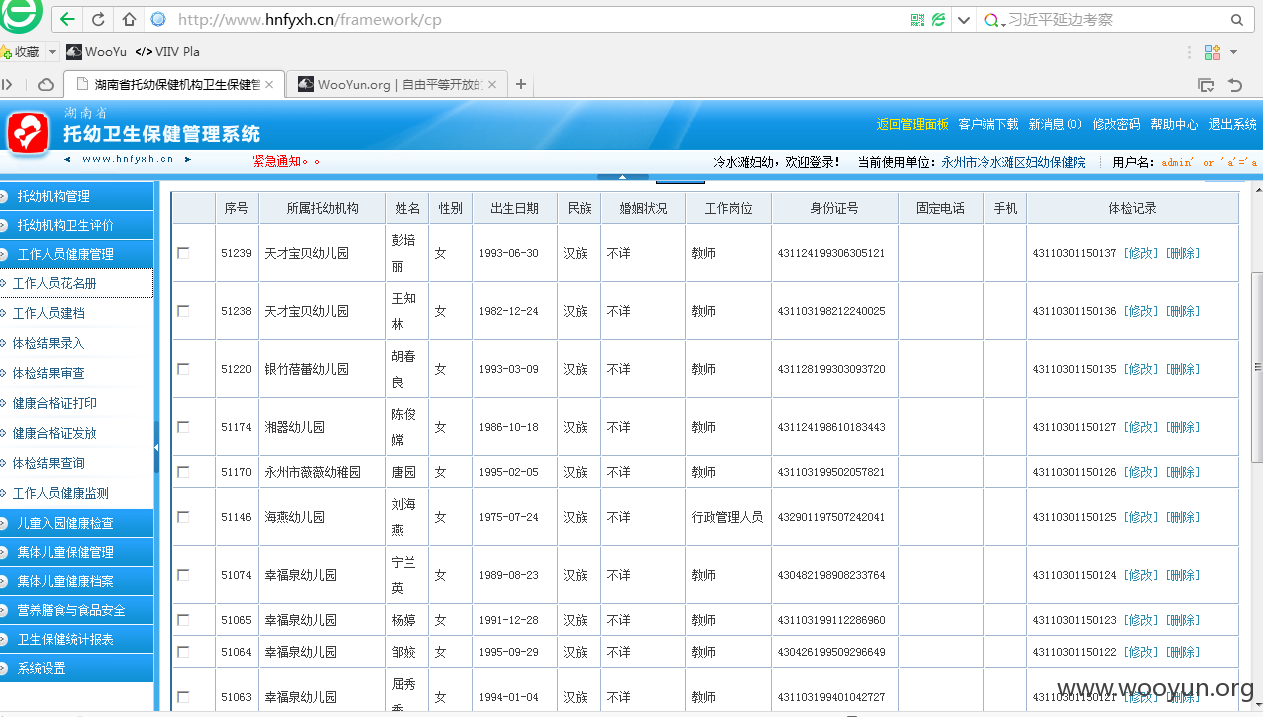Viewport: 1263px width, 717px height.
Task: Open 帮助中心 link
Action: (x=1174, y=125)
